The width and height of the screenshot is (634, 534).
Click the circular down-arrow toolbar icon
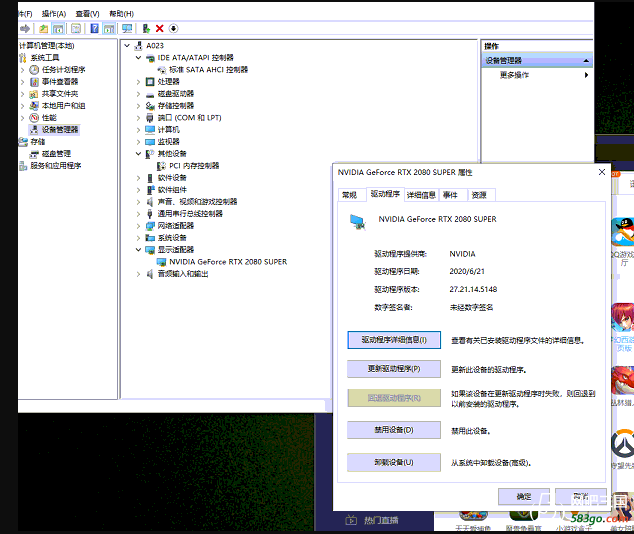(x=173, y=29)
